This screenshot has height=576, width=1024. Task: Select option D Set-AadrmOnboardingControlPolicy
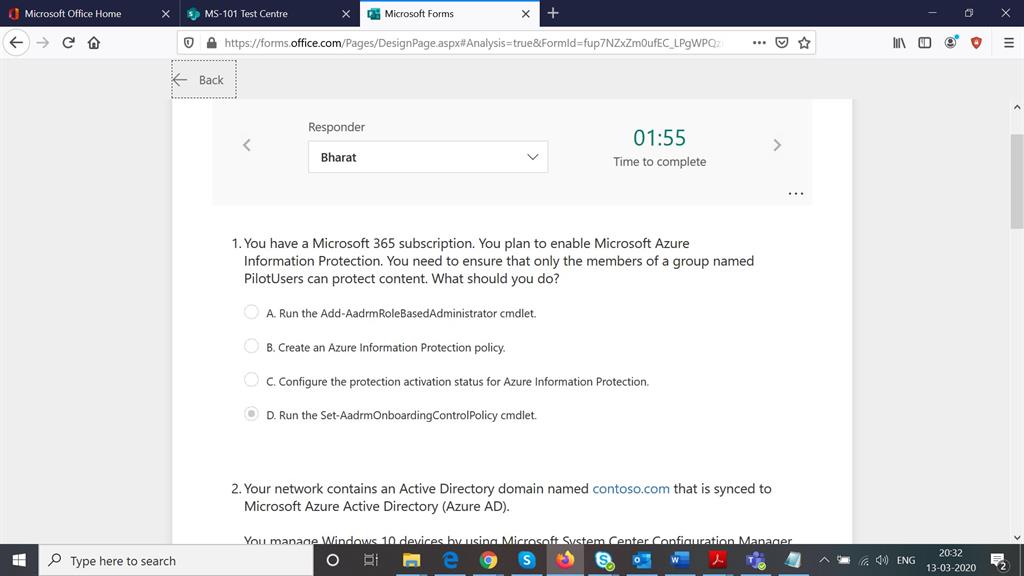tap(251, 414)
